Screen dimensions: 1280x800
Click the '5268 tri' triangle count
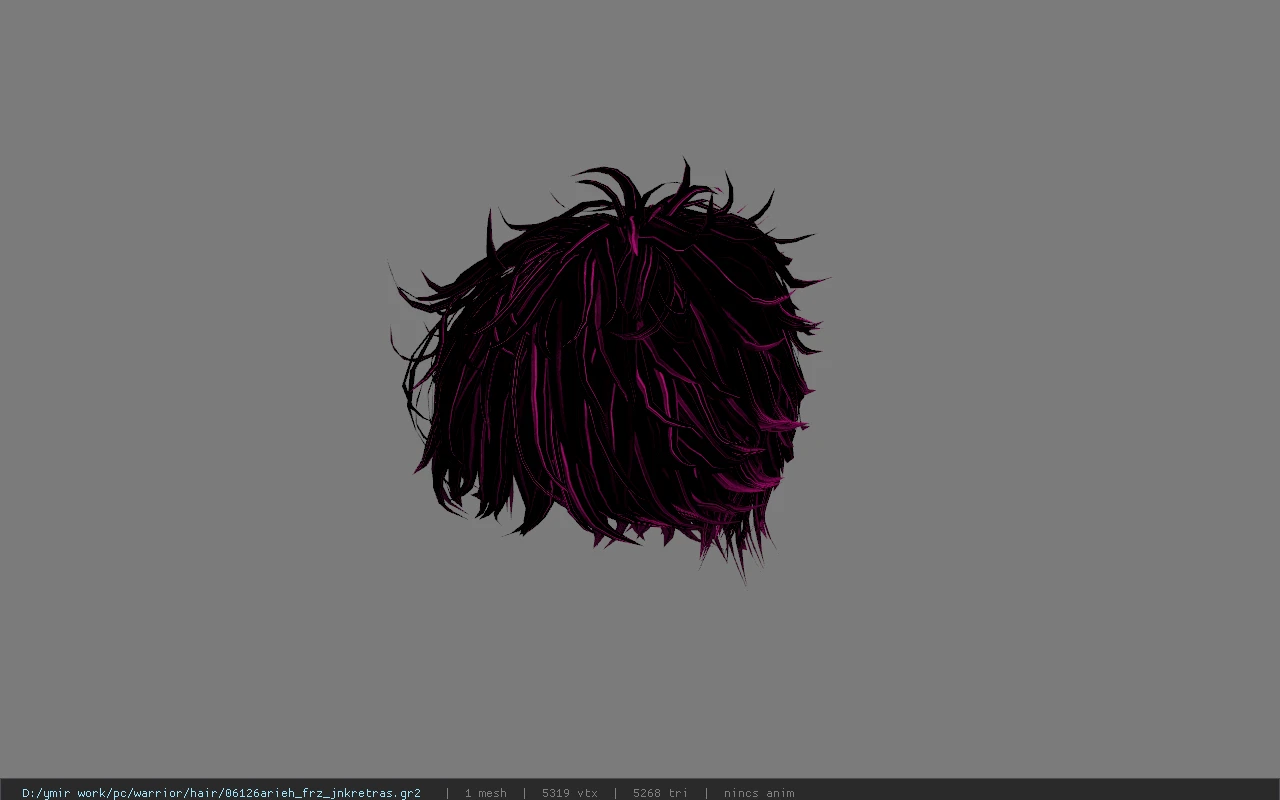[660, 793]
